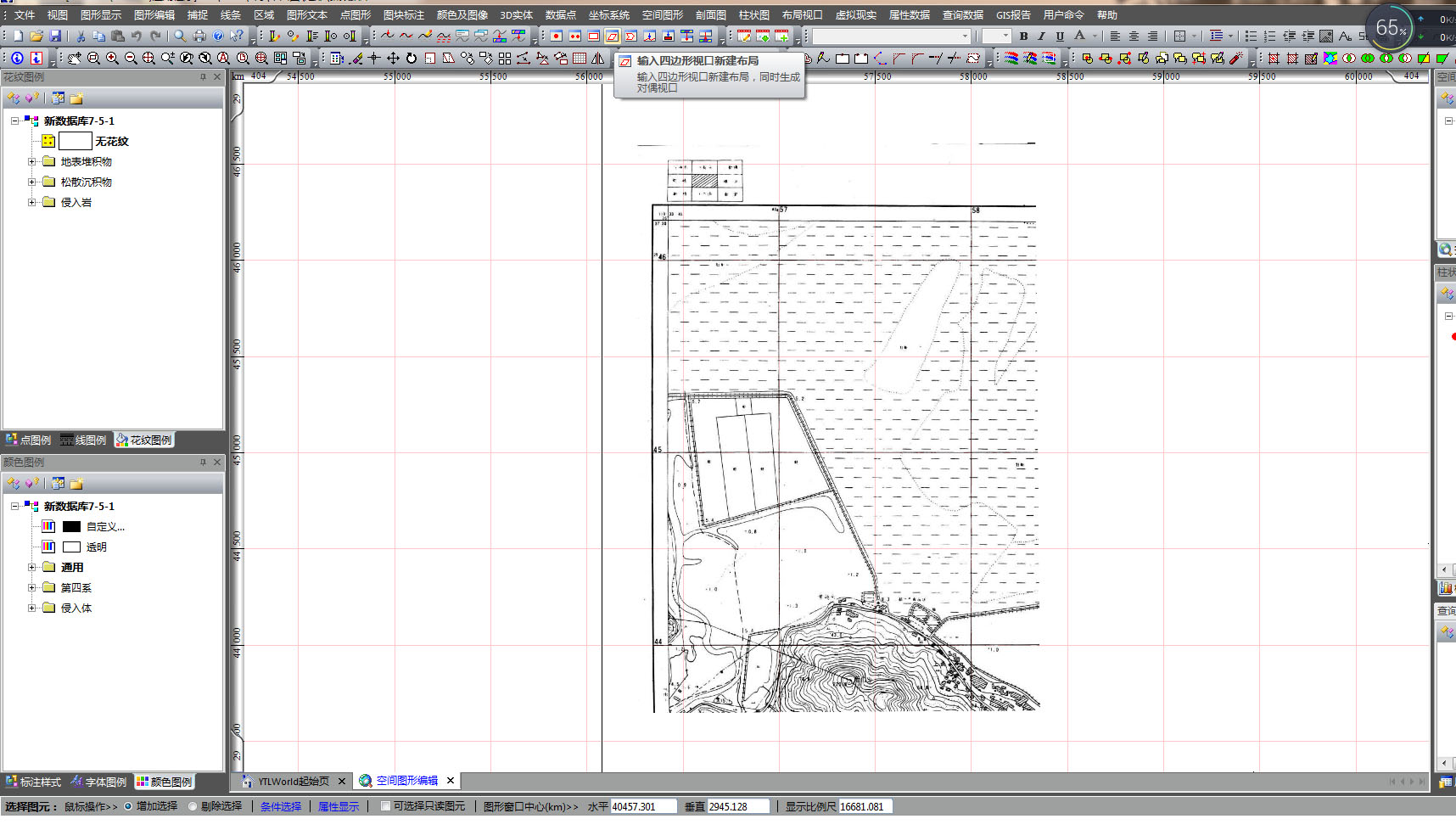
Task: Switch to the 标注样式 tab
Action: (34, 782)
